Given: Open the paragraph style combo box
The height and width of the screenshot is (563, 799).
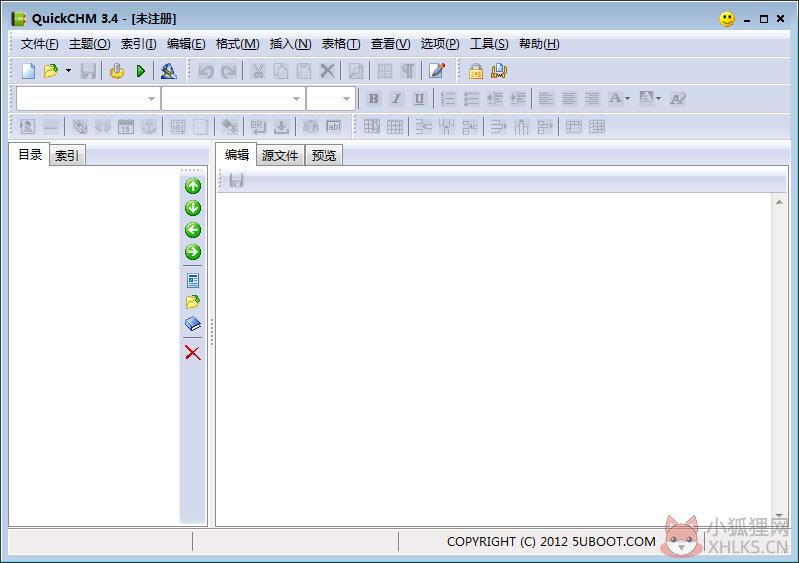Looking at the screenshot, I should point(88,99).
